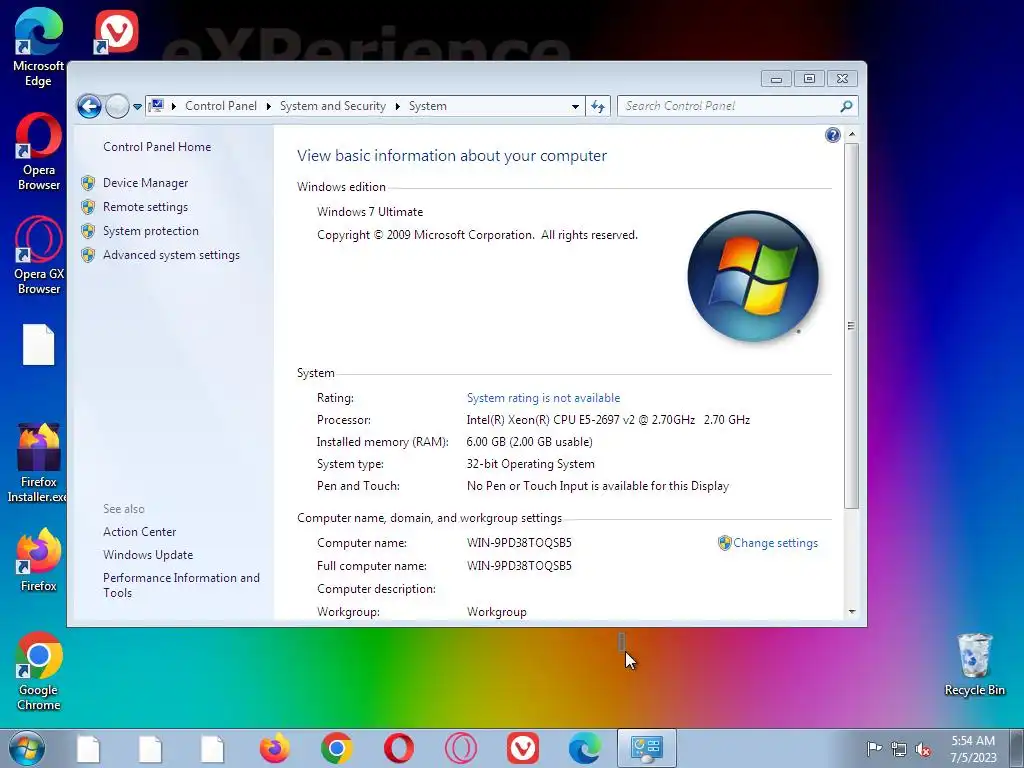Click the Workgroup value text
Image resolution: width=1024 pixels, height=768 pixels.
pos(496,612)
